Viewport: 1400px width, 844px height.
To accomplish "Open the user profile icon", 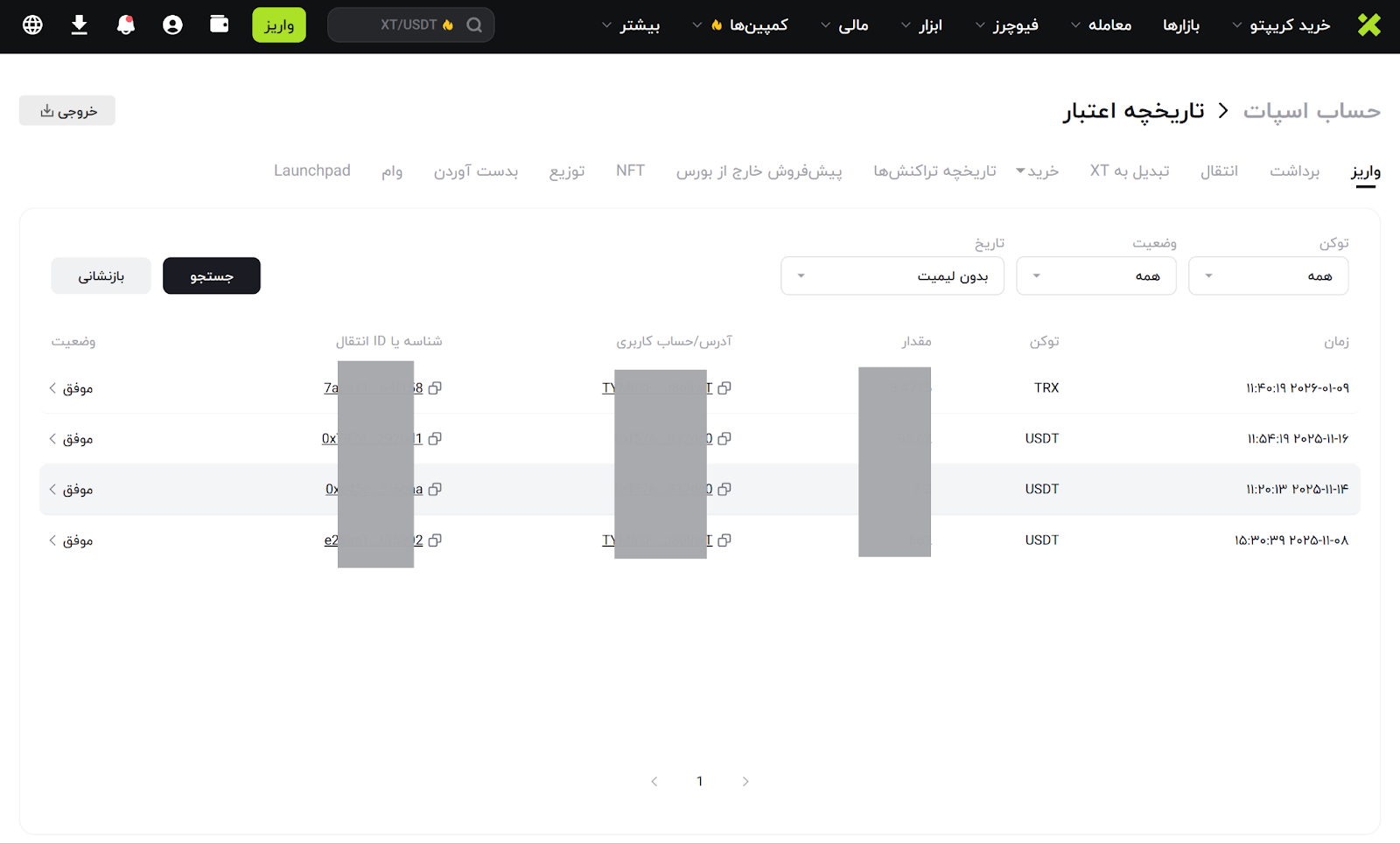I will 172,24.
